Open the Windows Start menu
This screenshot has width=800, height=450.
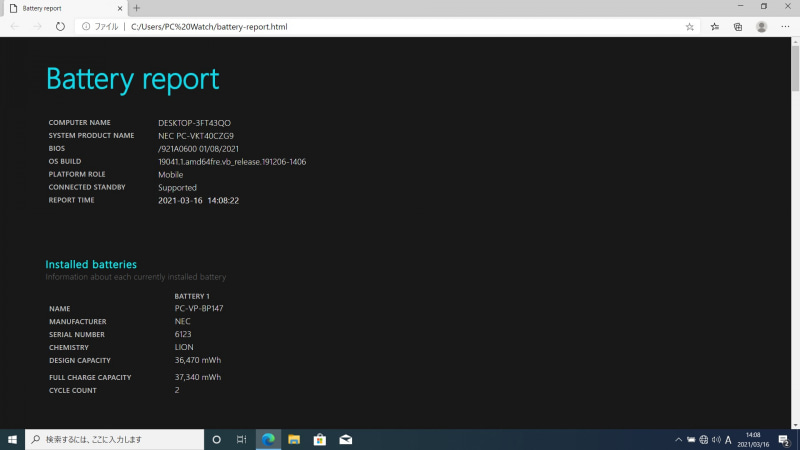pyautogui.click(x=12, y=439)
